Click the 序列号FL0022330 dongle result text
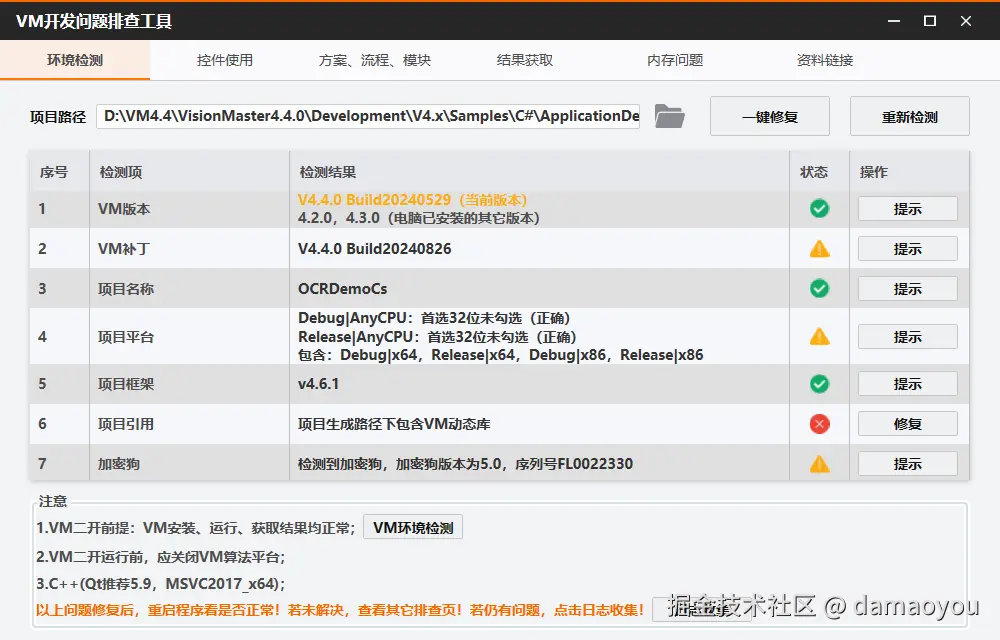The width and height of the screenshot is (1000, 640). tap(574, 464)
